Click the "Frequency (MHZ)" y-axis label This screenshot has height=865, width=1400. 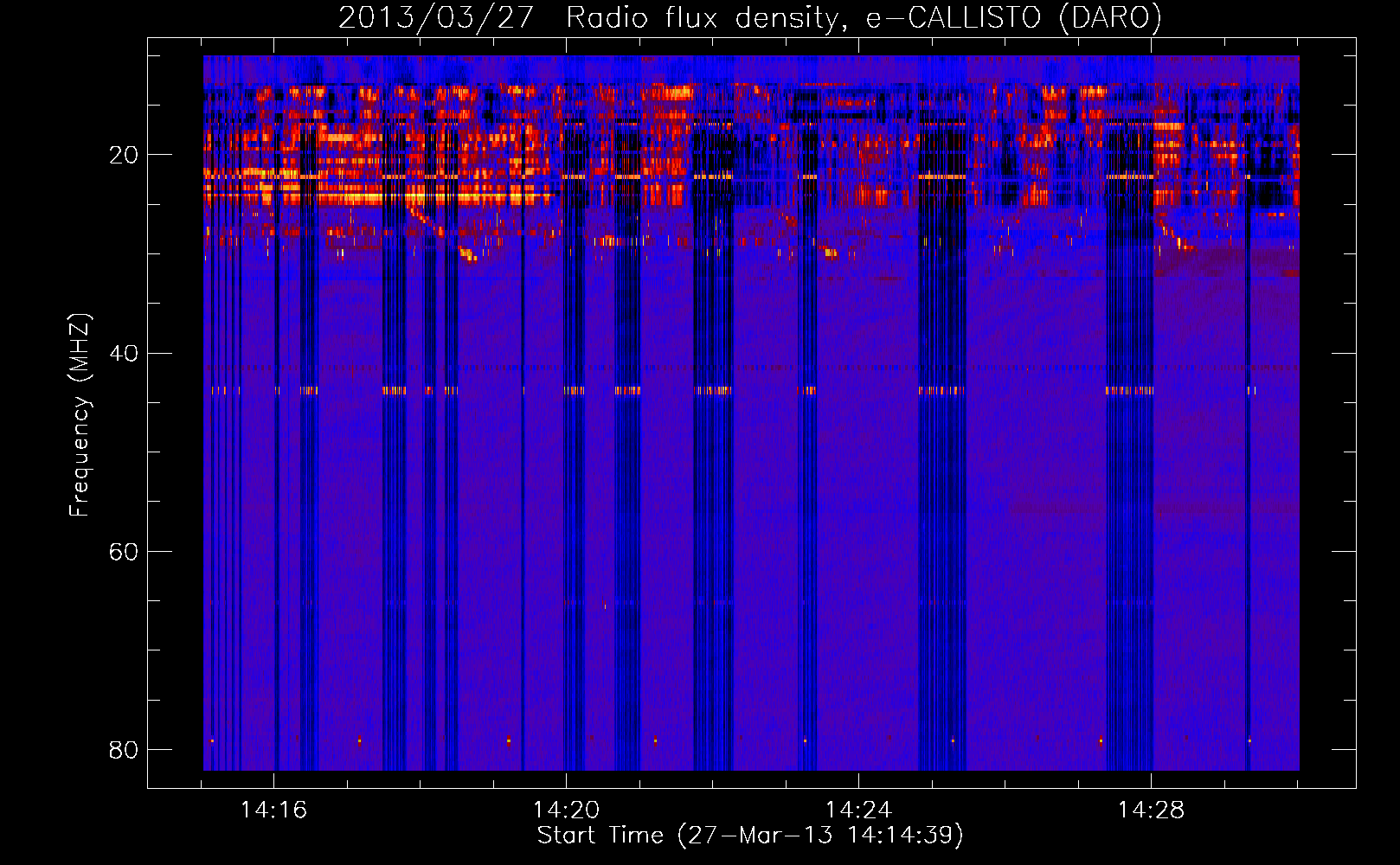tap(80, 415)
